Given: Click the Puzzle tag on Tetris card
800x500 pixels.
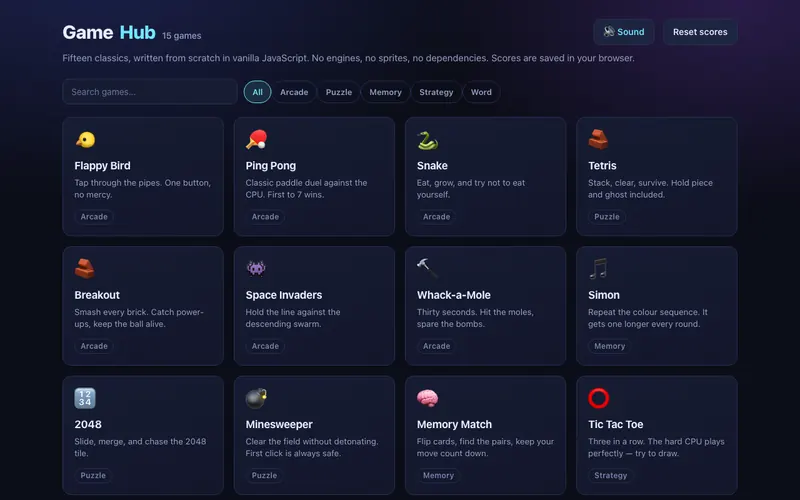Looking at the screenshot, I should 607,217.
